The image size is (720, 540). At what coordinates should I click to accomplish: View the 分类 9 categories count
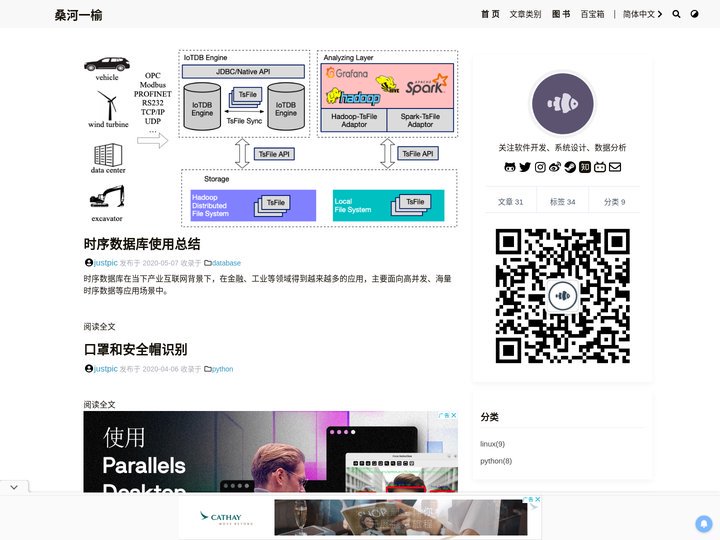(614, 202)
